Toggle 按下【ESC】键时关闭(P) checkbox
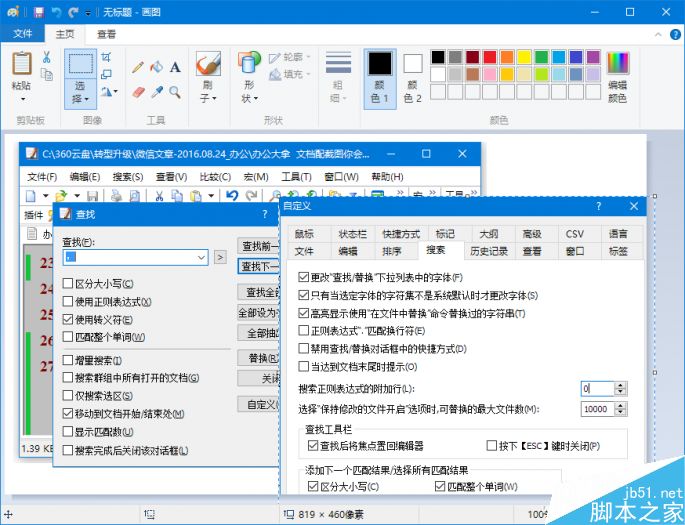This screenshot has width=685, height=525. 492,446
